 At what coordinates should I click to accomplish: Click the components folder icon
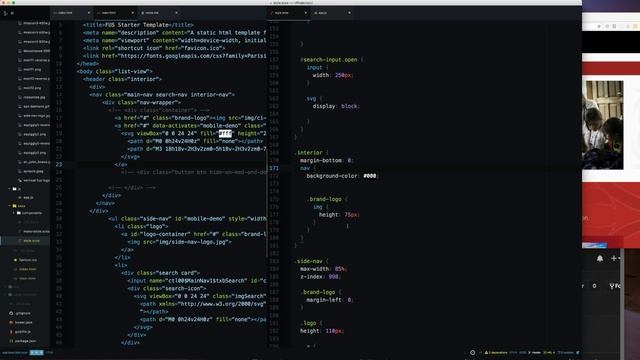pyautogui.click(x=19, y=213)
